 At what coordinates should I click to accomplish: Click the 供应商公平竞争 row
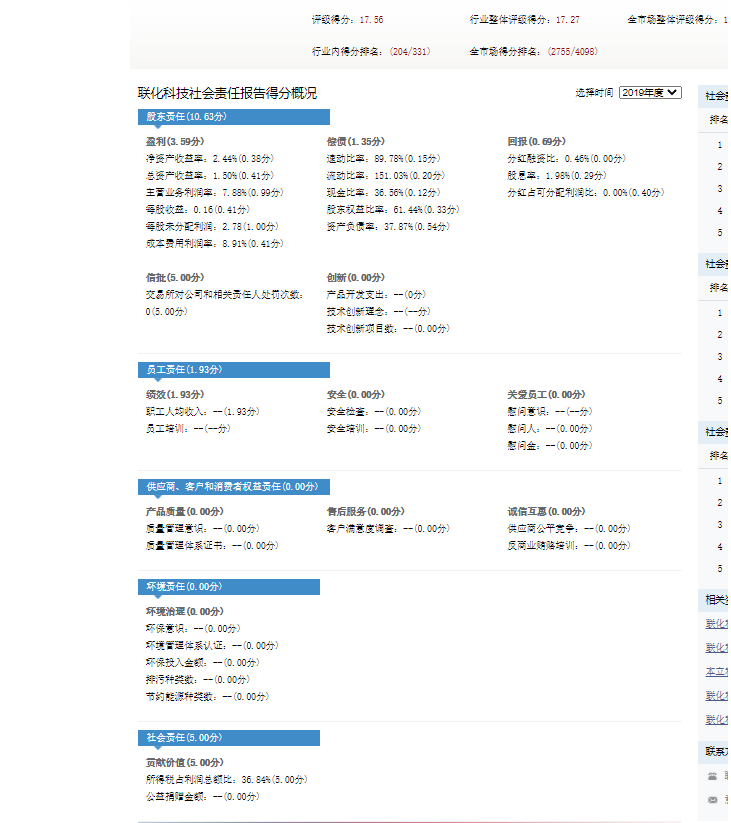[x=569, y=529]
